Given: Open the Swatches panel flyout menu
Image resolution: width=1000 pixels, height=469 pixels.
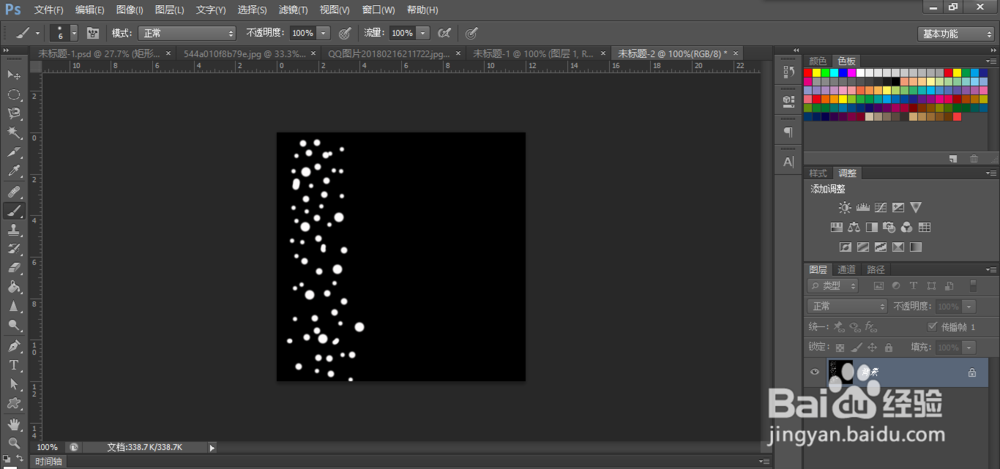Looking at the screenshot, I should pos(990,61).
